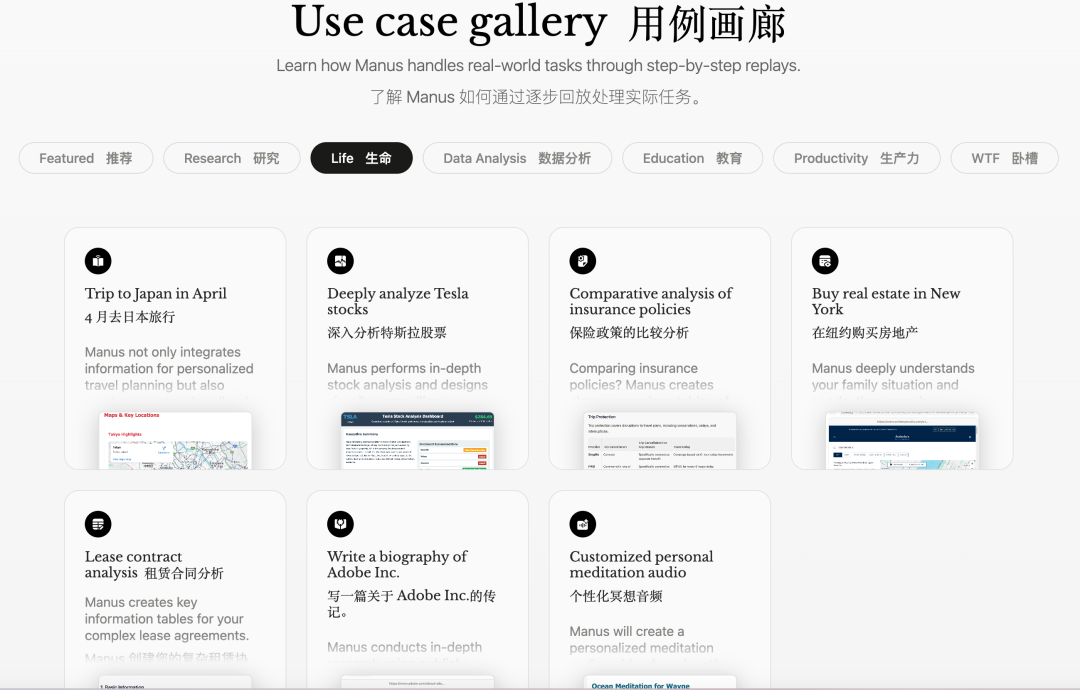Open 'Customized personal meditation audio' title
This screenshot has width=1080, height=690.
pos(641,565)
